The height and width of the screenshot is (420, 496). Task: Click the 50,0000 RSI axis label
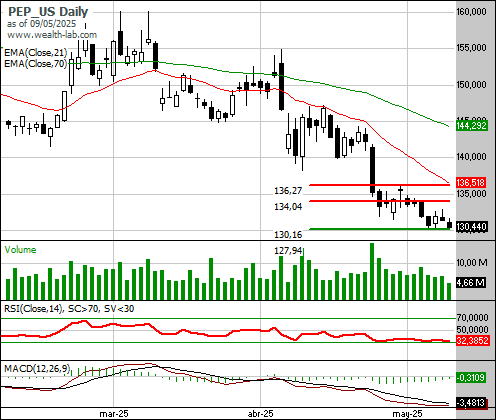tap(472, 329)
